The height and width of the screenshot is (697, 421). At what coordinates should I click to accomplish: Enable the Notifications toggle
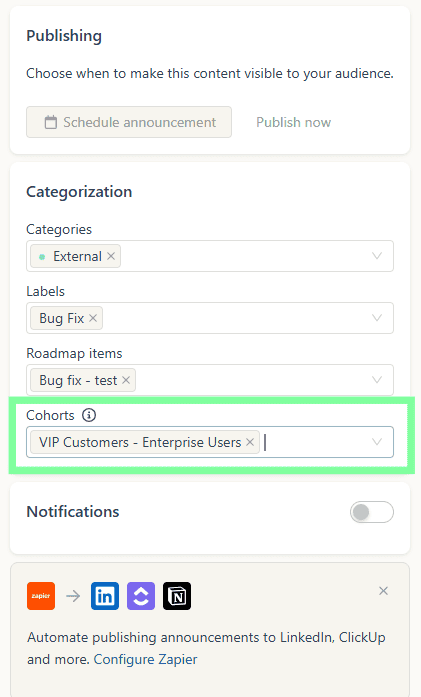point(372,512)
